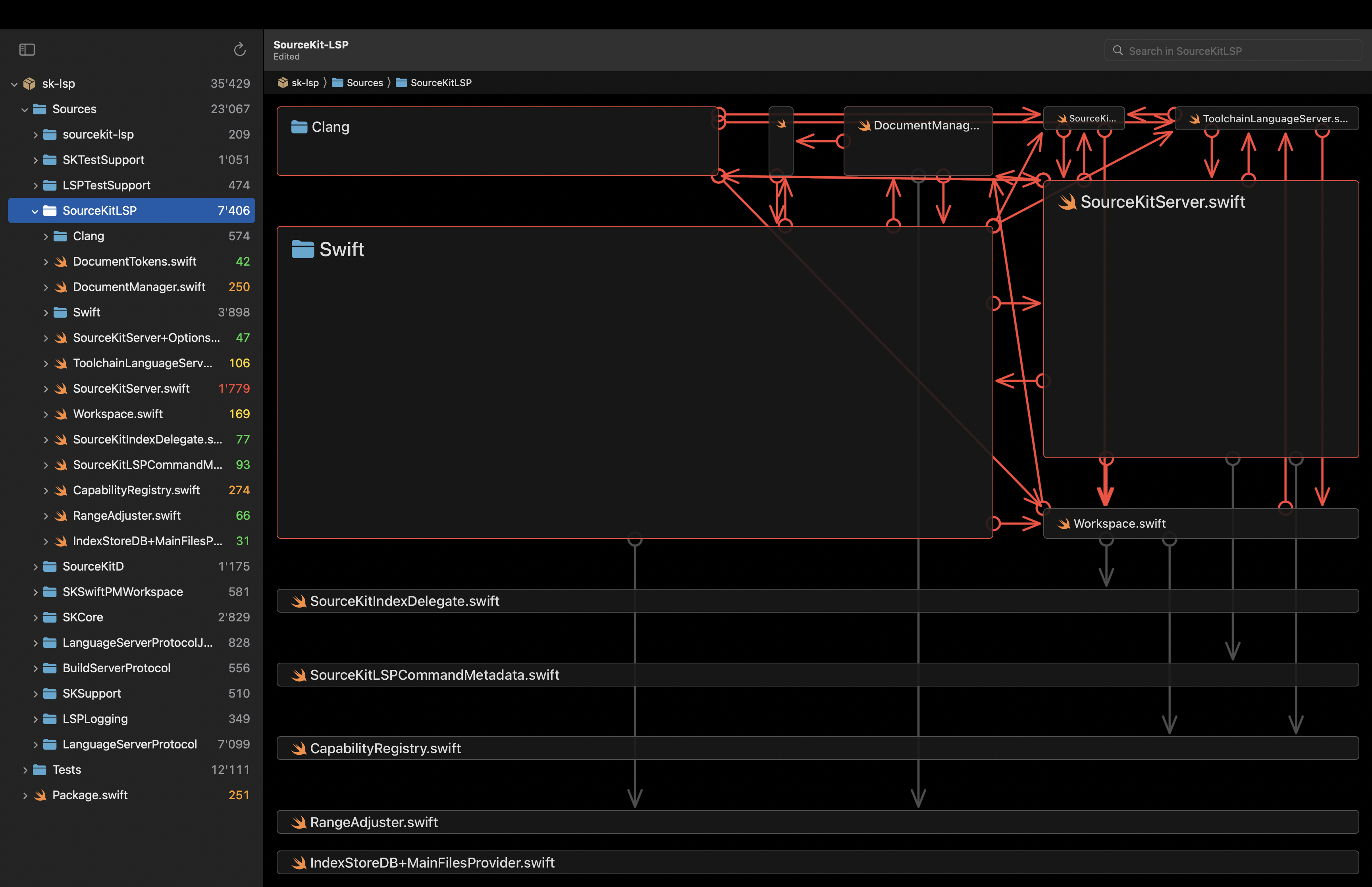Click the swift icon of SourceKitLSPCommandMetadata.swift bar
Viewport: 1372px width, 887px height.
coord(299,675)
